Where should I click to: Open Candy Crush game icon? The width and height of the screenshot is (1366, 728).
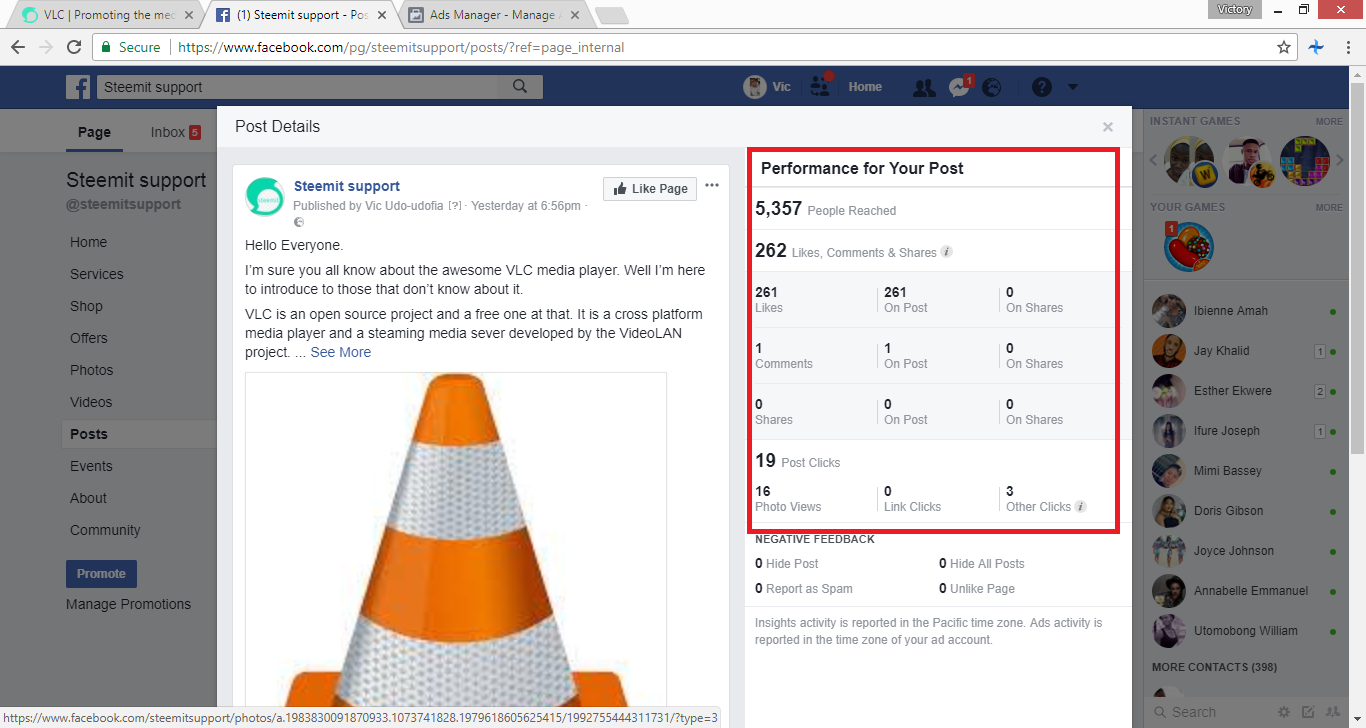click(1189, 247)
